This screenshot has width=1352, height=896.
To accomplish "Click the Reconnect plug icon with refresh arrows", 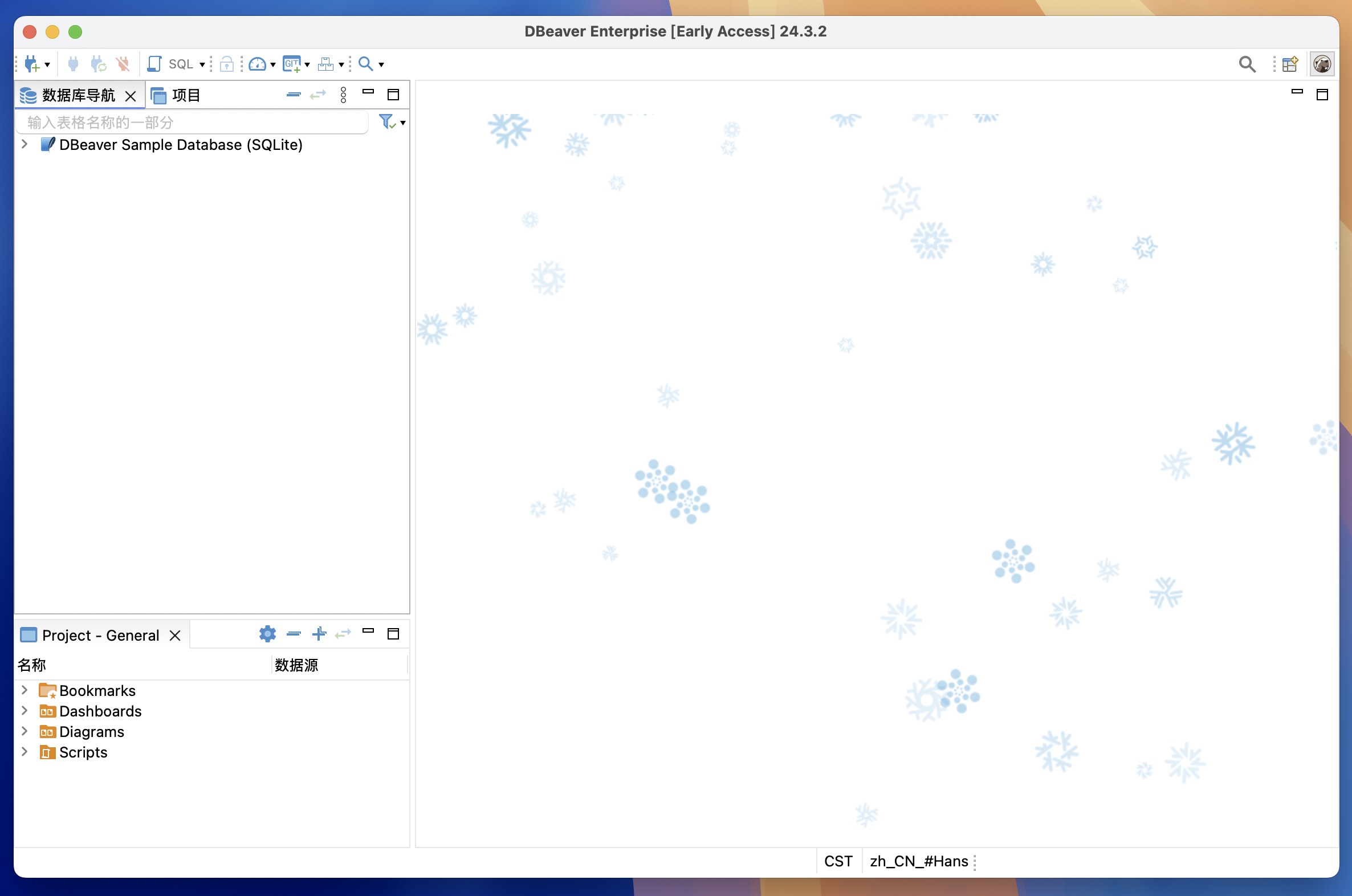I will [x=98, y=64].
